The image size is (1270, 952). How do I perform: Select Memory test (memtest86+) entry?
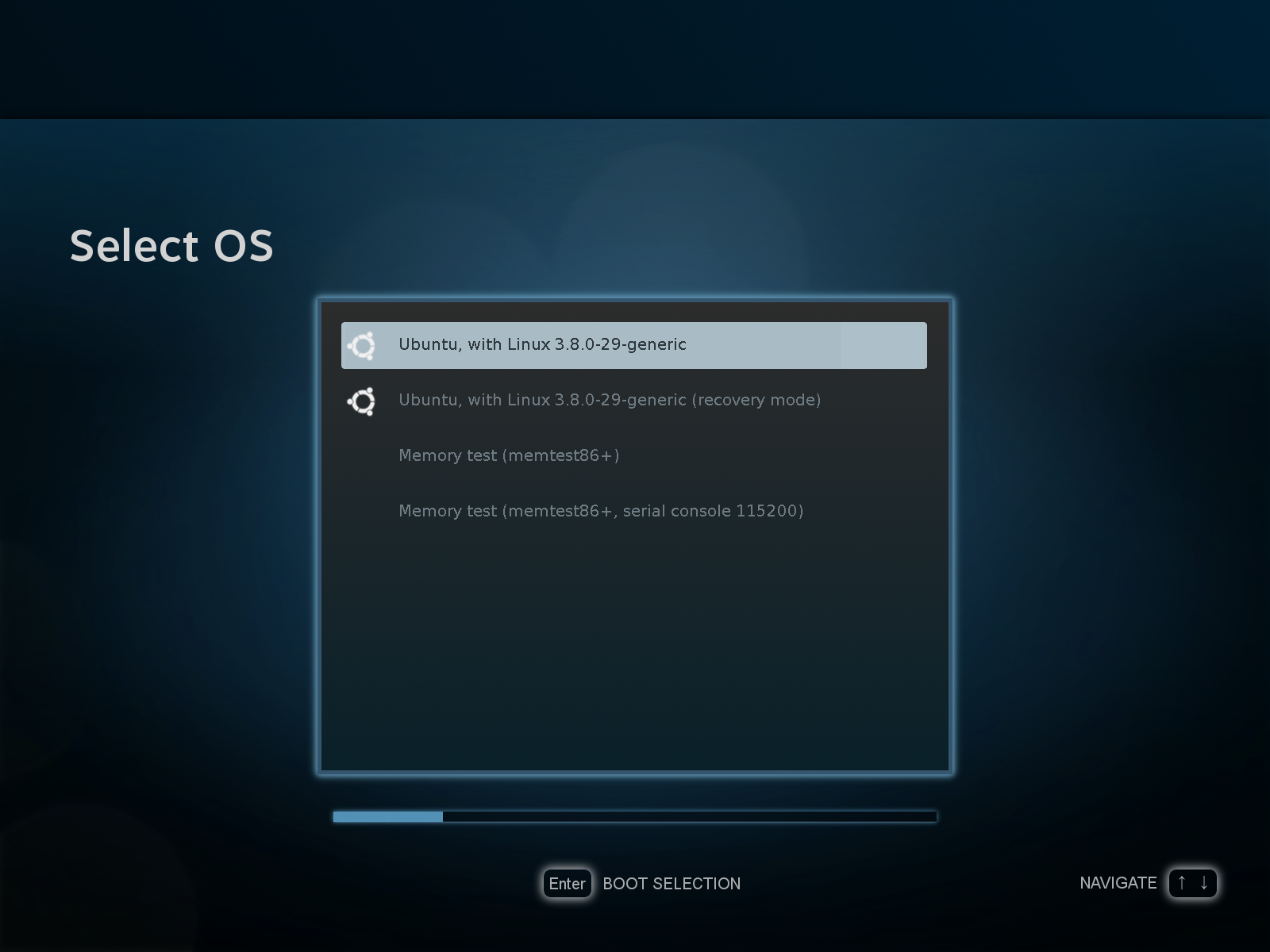tap(634, 456)
